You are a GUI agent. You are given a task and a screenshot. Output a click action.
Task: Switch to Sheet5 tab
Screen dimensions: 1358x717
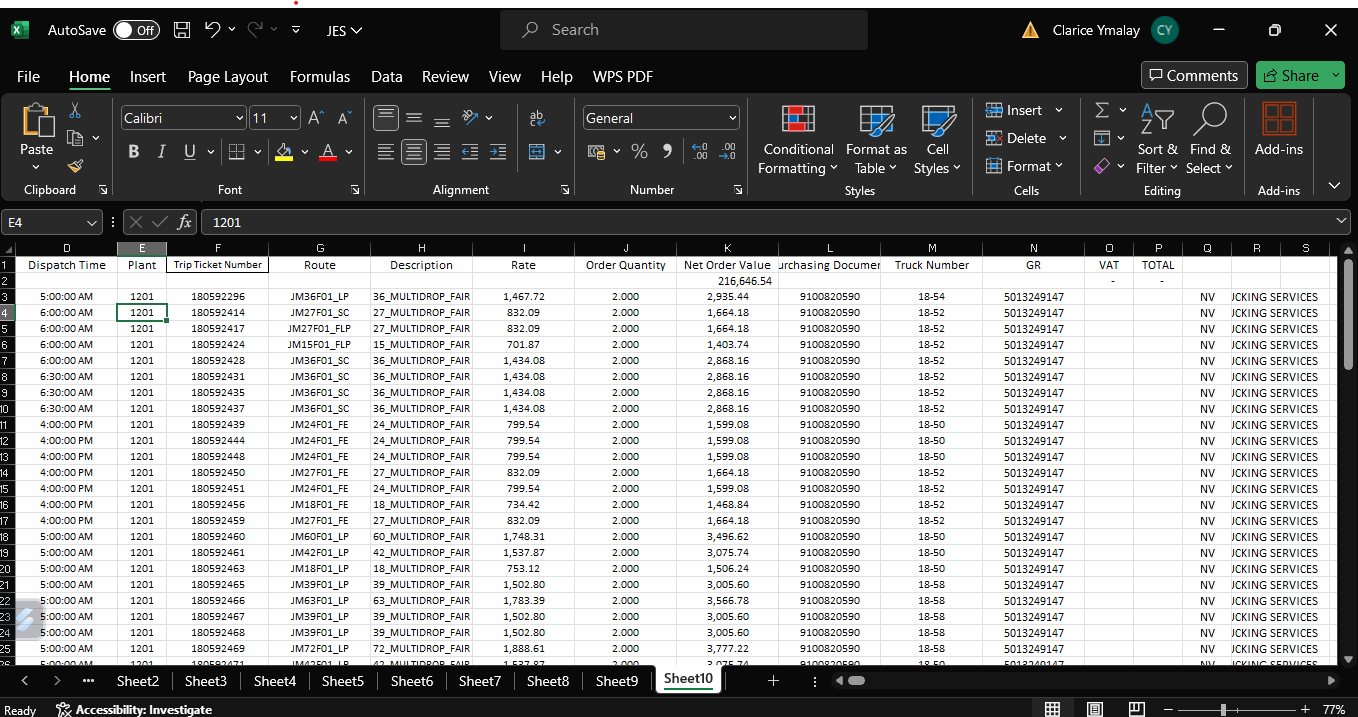pos(343,681)
